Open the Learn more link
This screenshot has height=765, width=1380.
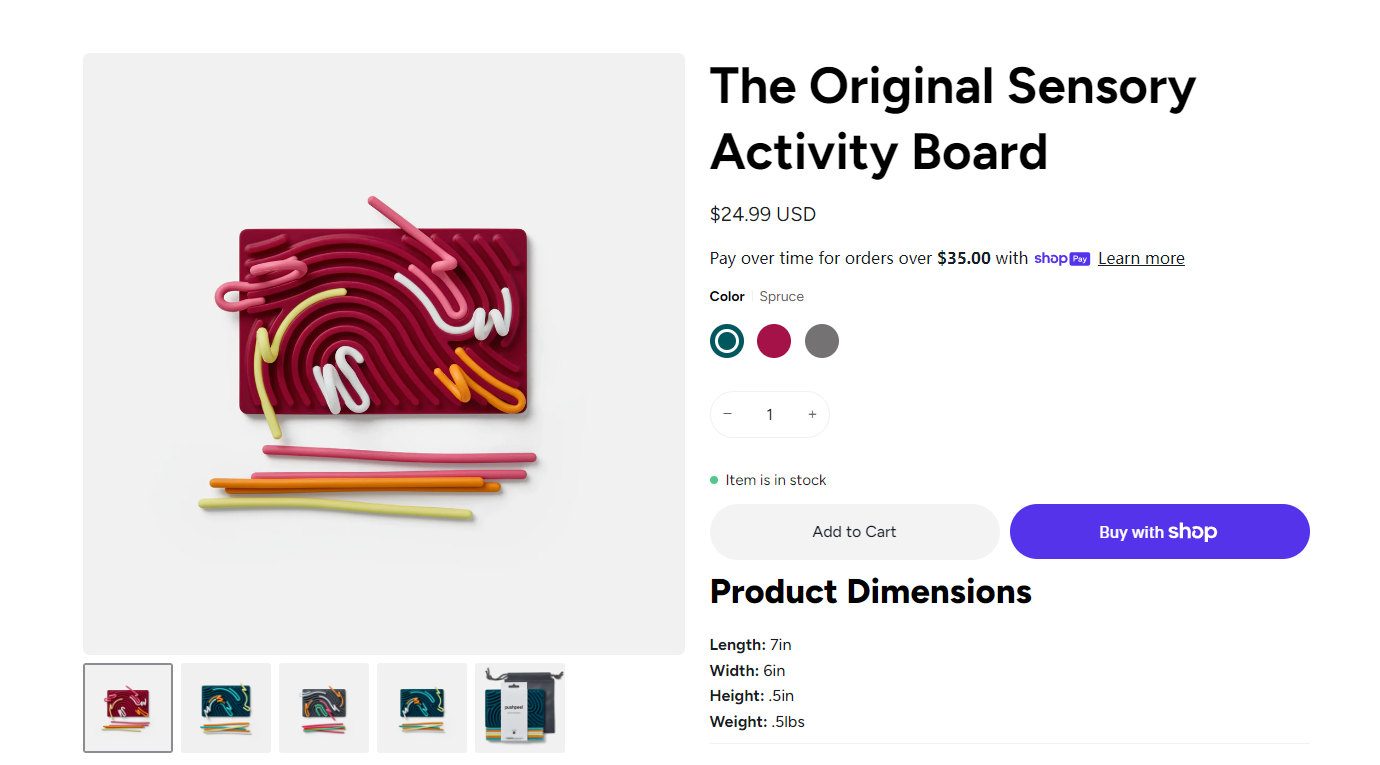point(1141,258)
